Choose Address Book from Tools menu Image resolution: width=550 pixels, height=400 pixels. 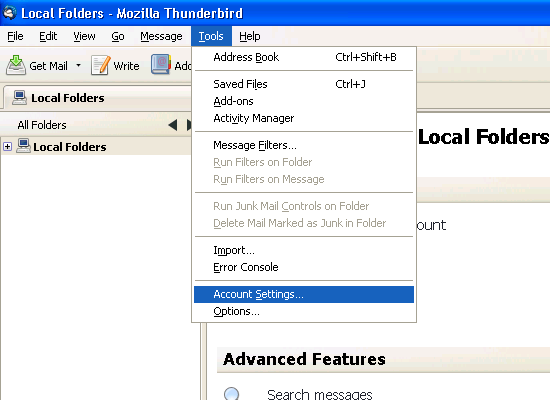(x=304, y=57)
